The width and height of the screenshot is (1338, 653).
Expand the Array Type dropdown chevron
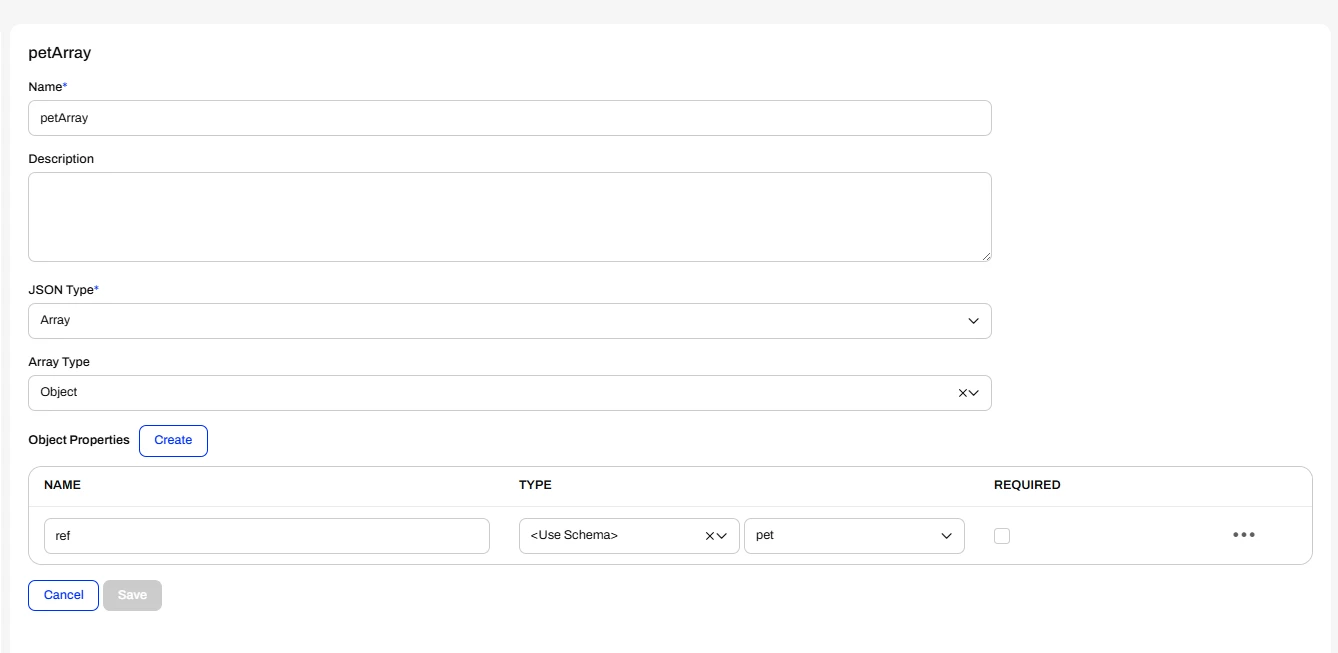coord(974,393)
